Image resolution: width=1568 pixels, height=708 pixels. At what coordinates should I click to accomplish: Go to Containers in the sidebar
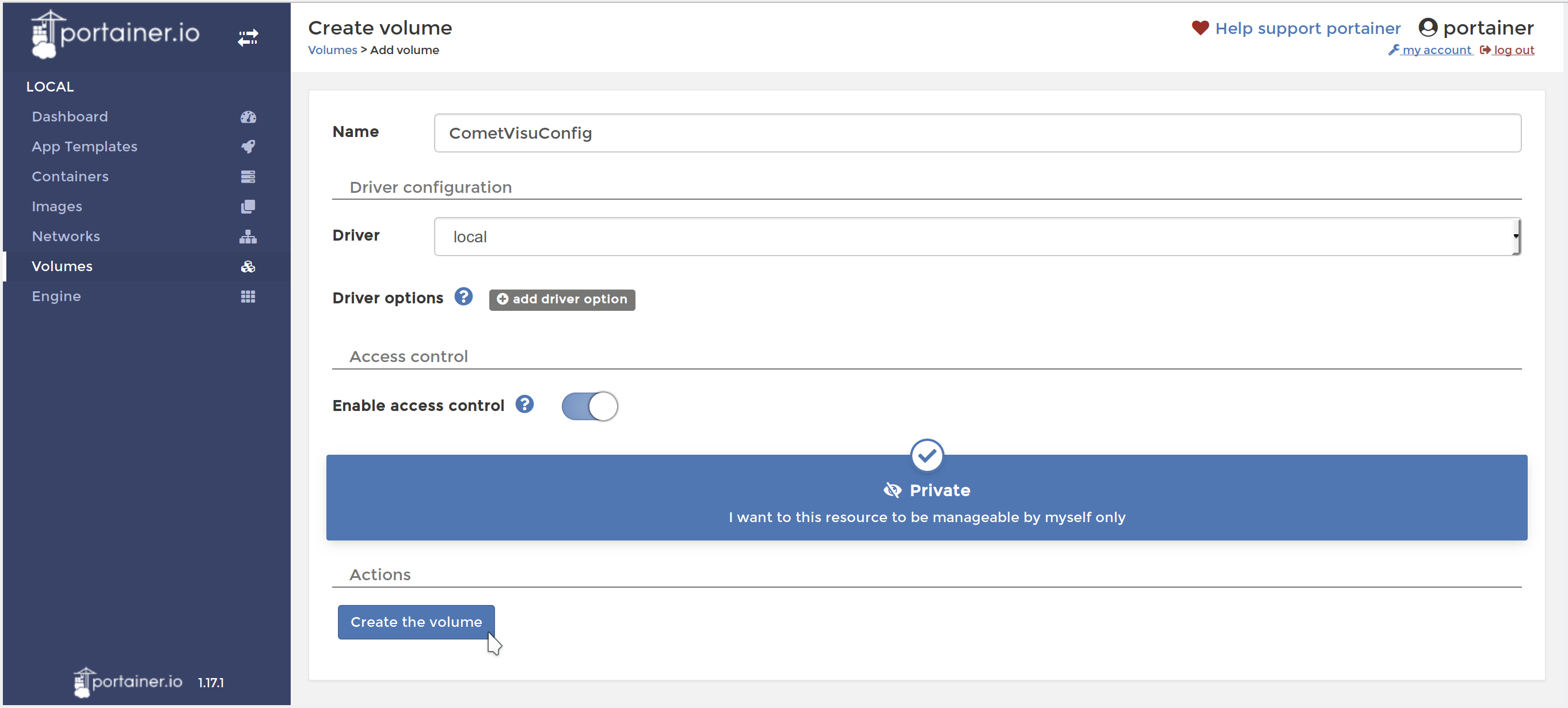coord(70,177)
